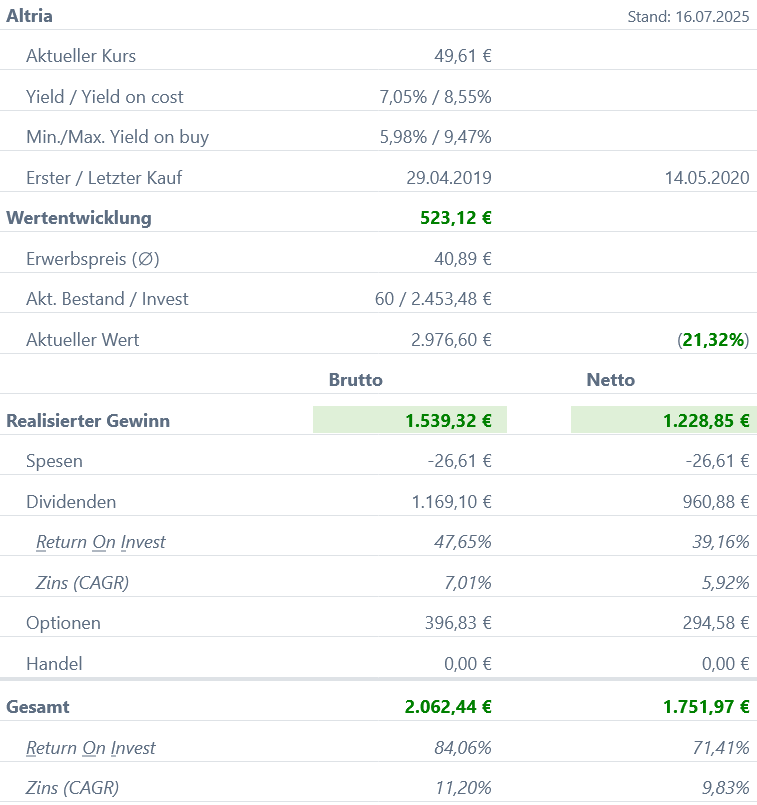Select the gross total 2.062,44 €

[x=448, y=707]
